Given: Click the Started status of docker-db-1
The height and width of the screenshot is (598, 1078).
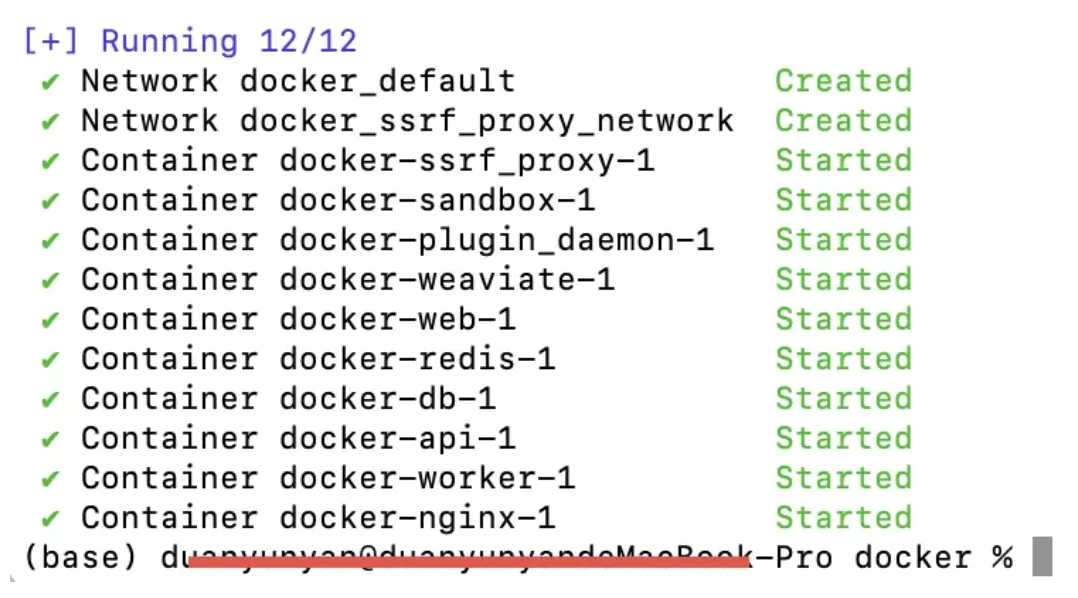Looking at the screenshot, I should [843, 399].
